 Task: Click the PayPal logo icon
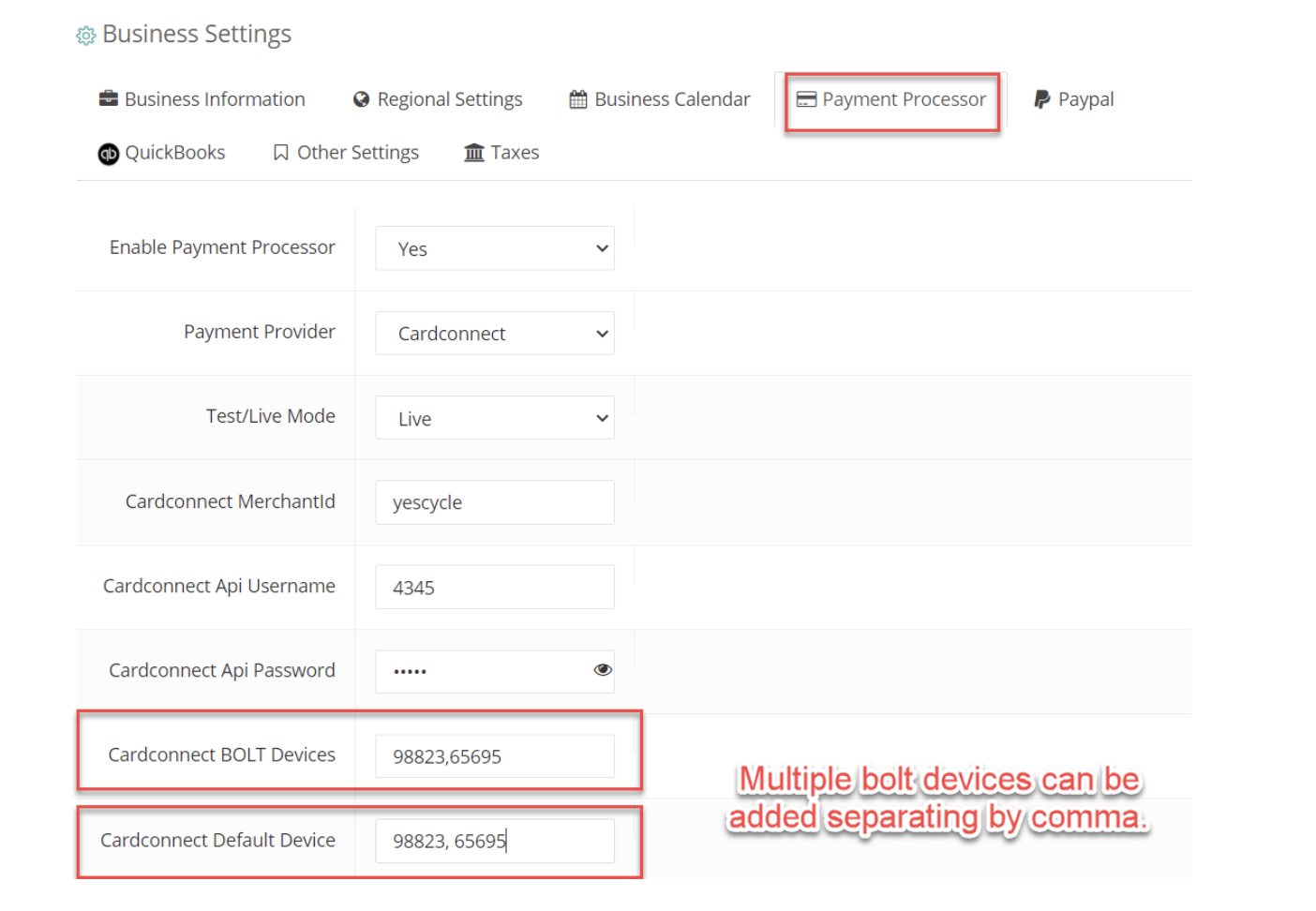(1041, 99)
